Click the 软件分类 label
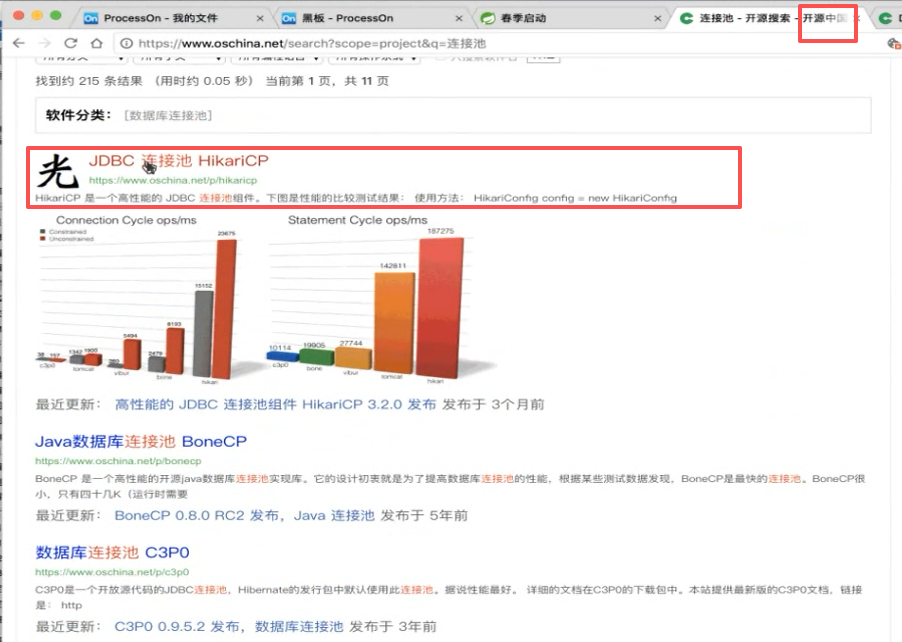Screen dimensions: 902x642 pyautogui.click(x=79, y=115)
